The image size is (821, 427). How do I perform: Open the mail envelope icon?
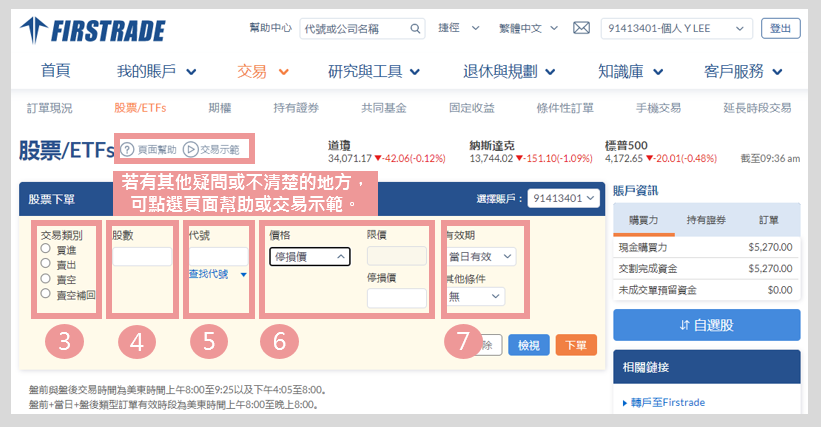pos(581,28)
